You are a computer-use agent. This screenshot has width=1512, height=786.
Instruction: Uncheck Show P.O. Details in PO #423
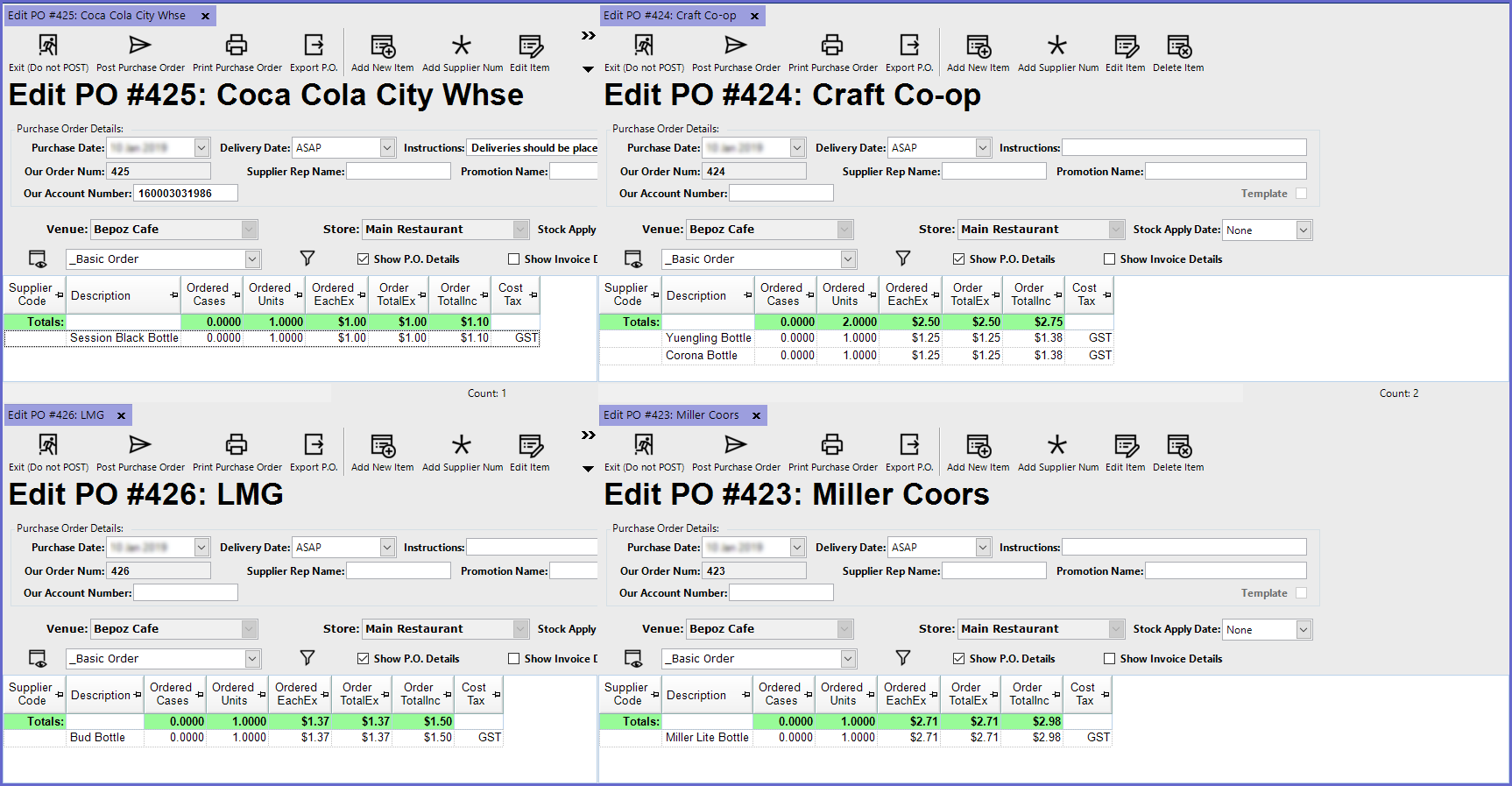(x=958, y=659)
